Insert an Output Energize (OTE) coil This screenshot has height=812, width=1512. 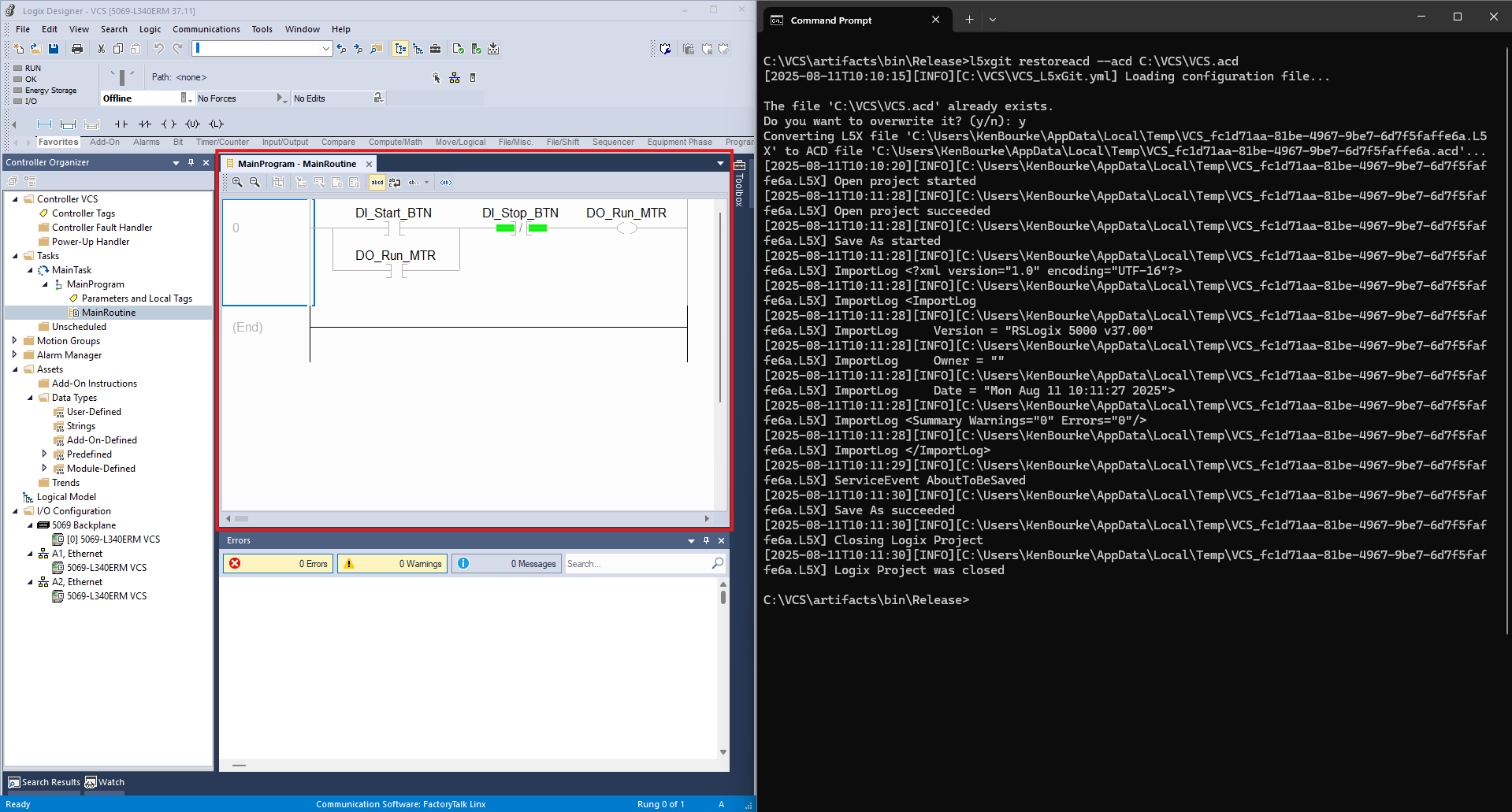pos(169,124)
